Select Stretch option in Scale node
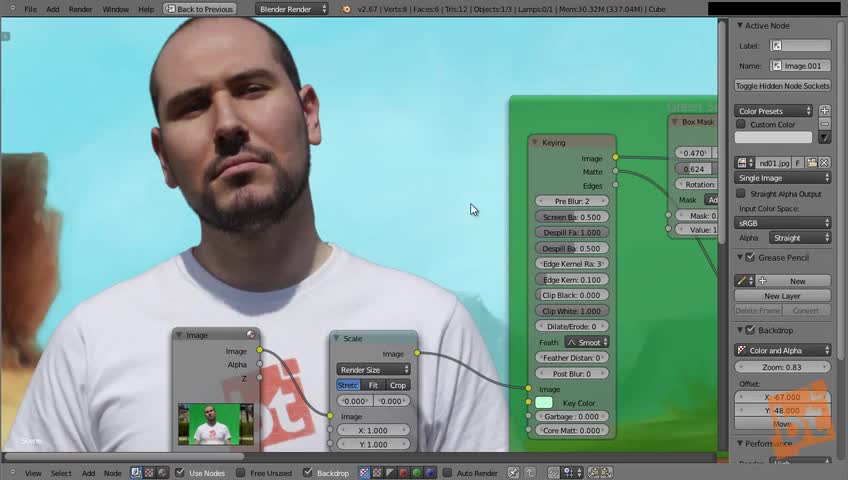The width and height of the screenshot is (848, 480). 348,385
